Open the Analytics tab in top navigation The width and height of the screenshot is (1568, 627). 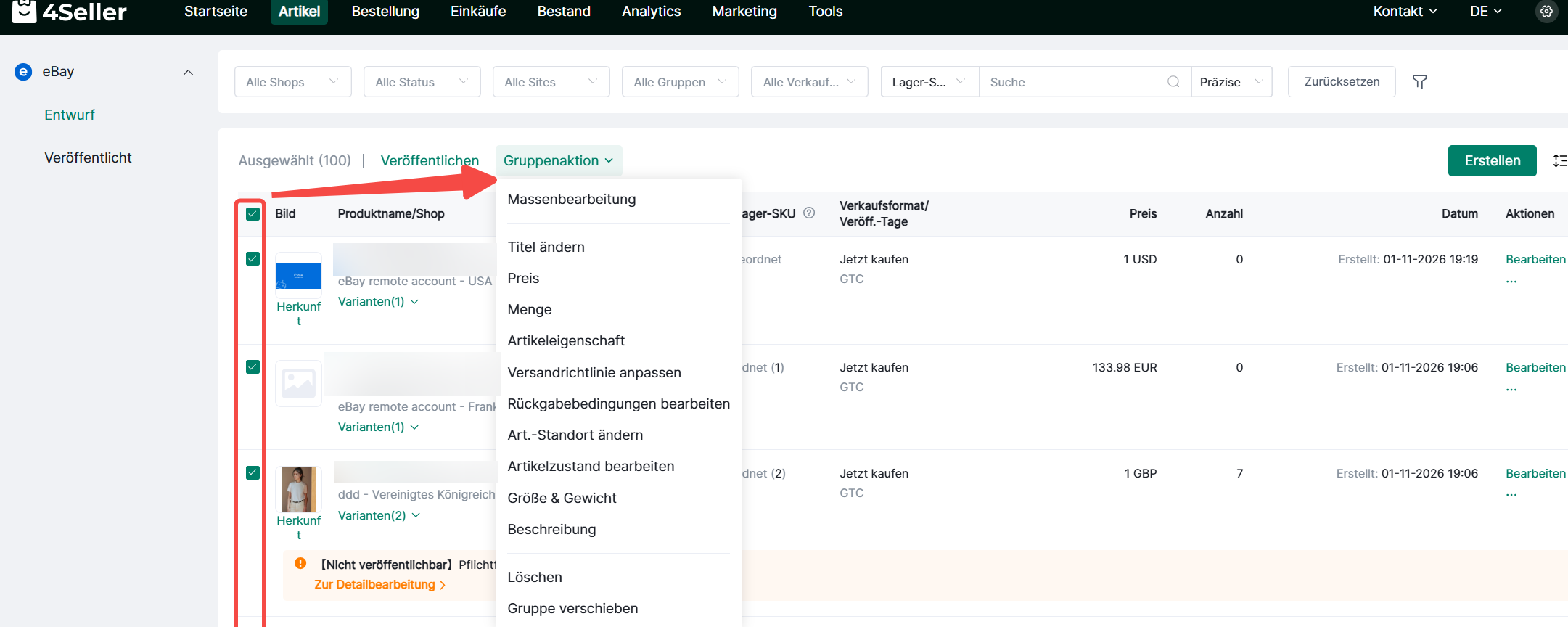(651, 12)
